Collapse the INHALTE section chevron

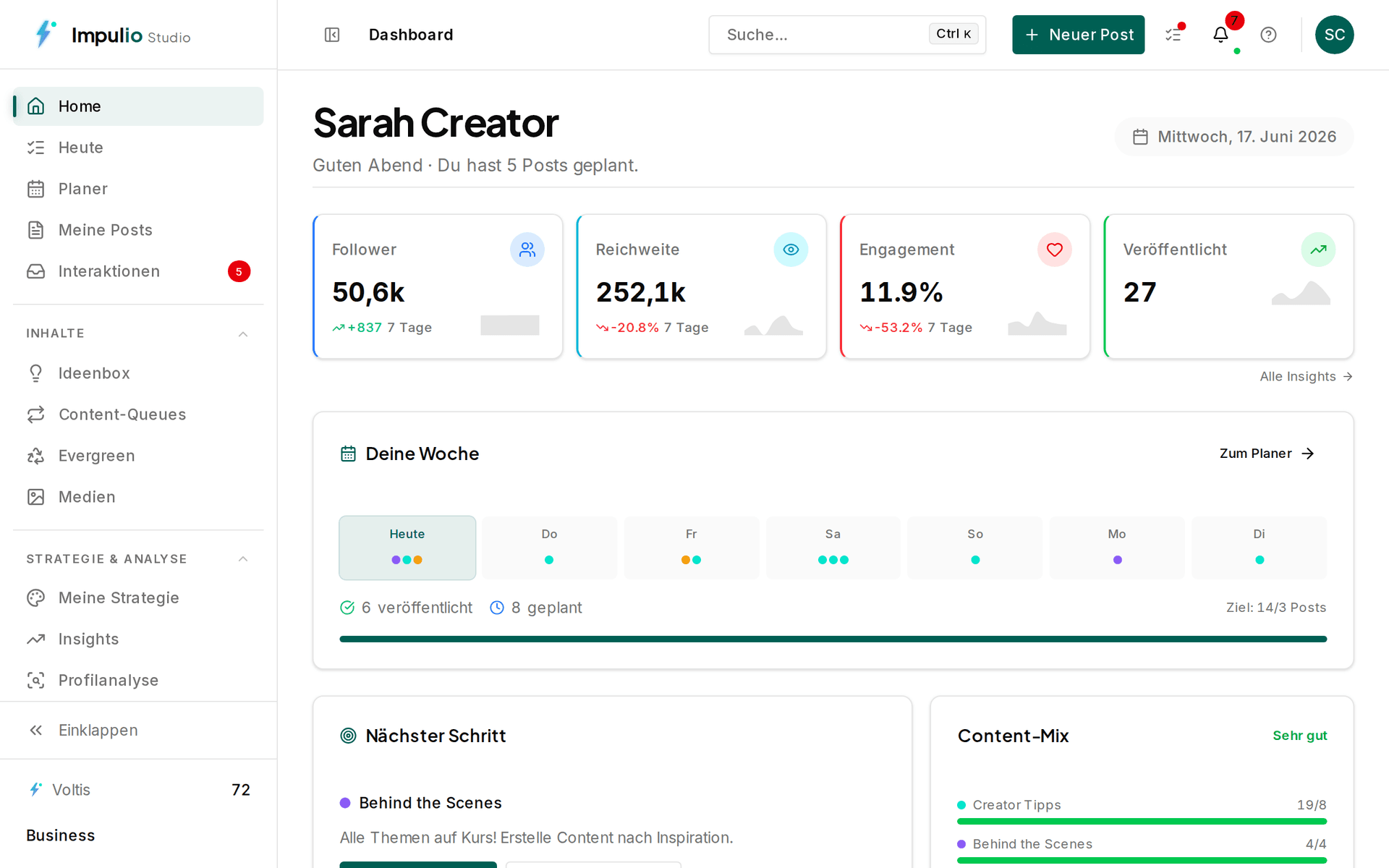coord(243,333)
